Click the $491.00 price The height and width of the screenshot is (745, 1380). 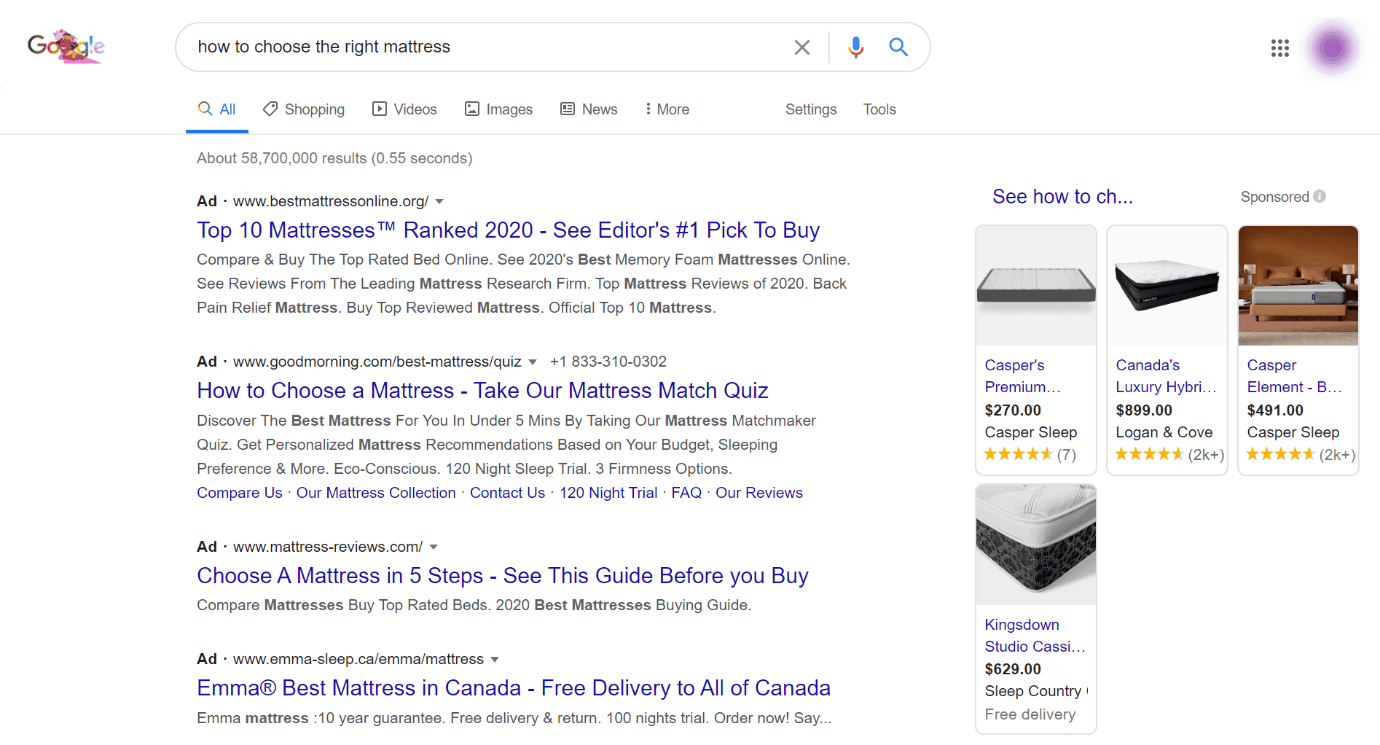(x=1275, y=410)
